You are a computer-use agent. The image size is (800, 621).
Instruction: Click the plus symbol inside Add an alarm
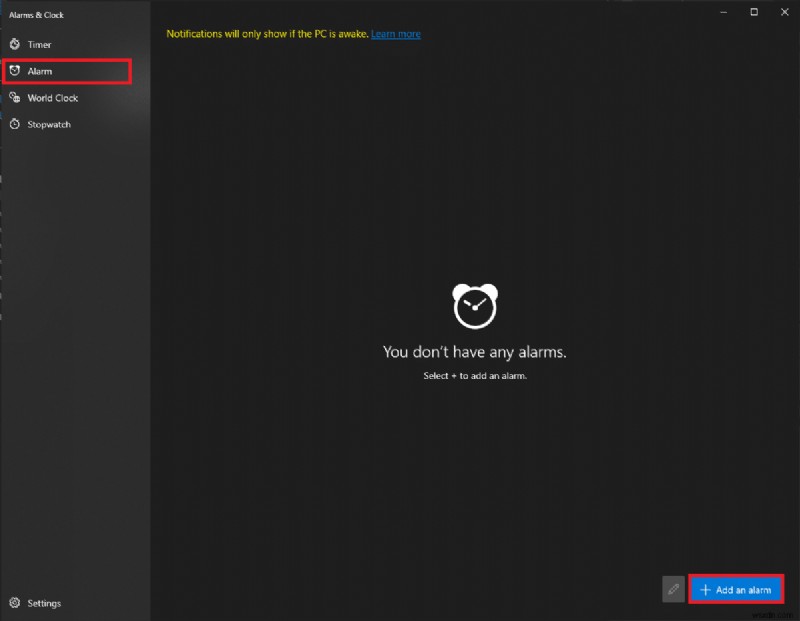click(707, 589)
